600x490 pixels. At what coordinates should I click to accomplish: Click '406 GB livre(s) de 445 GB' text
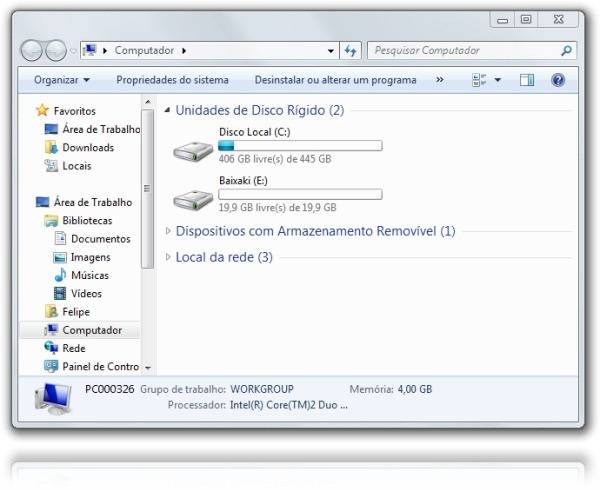point(275,159)
